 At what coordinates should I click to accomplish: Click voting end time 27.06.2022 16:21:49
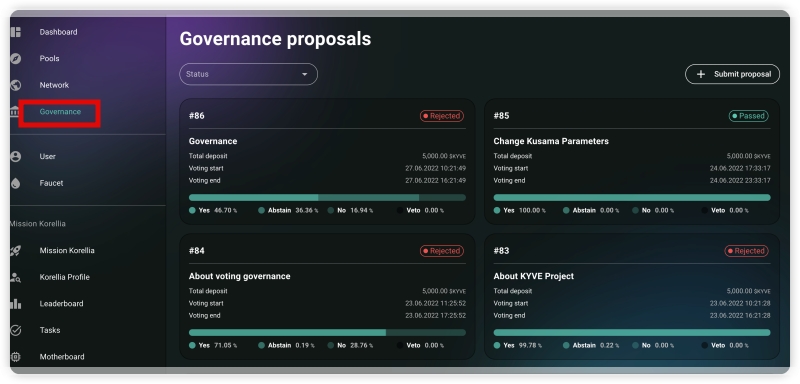click(436, 181)
